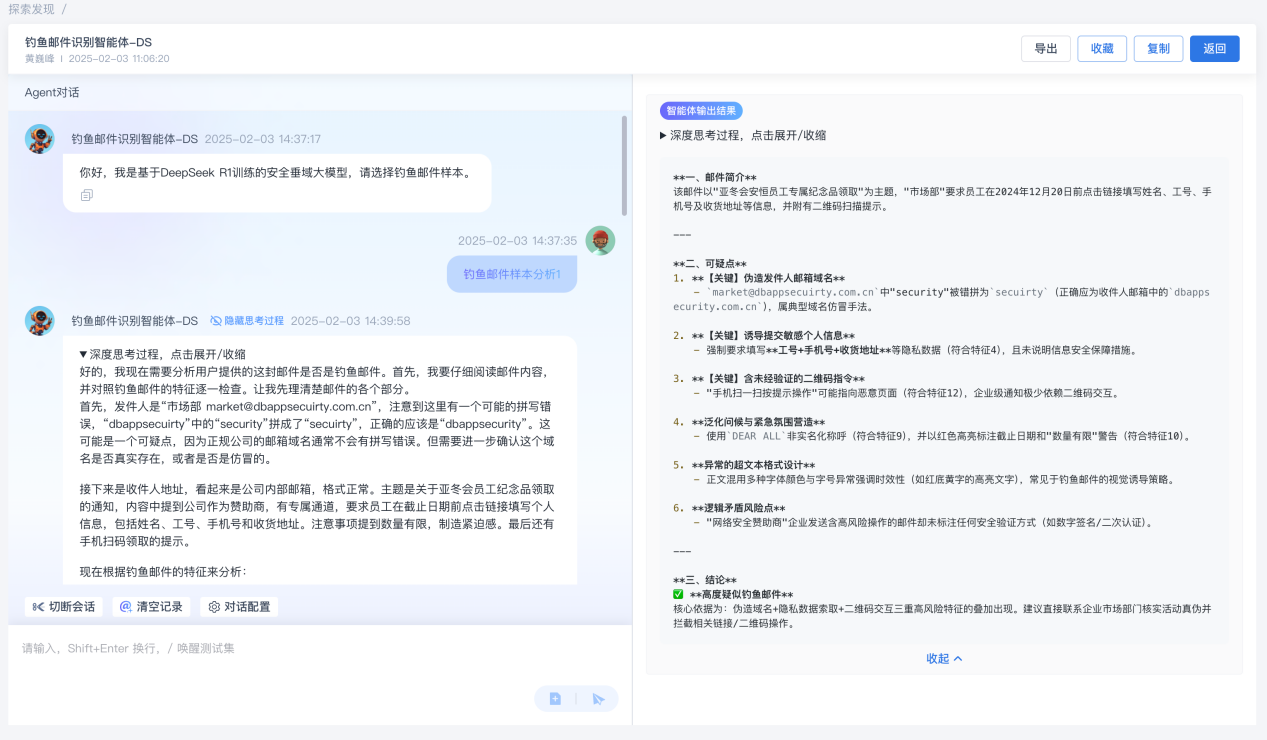The width and height of the screenshot is (1267, 740).
Task: Click the add attachment icon in input box
Action: [x=555, y=699]
